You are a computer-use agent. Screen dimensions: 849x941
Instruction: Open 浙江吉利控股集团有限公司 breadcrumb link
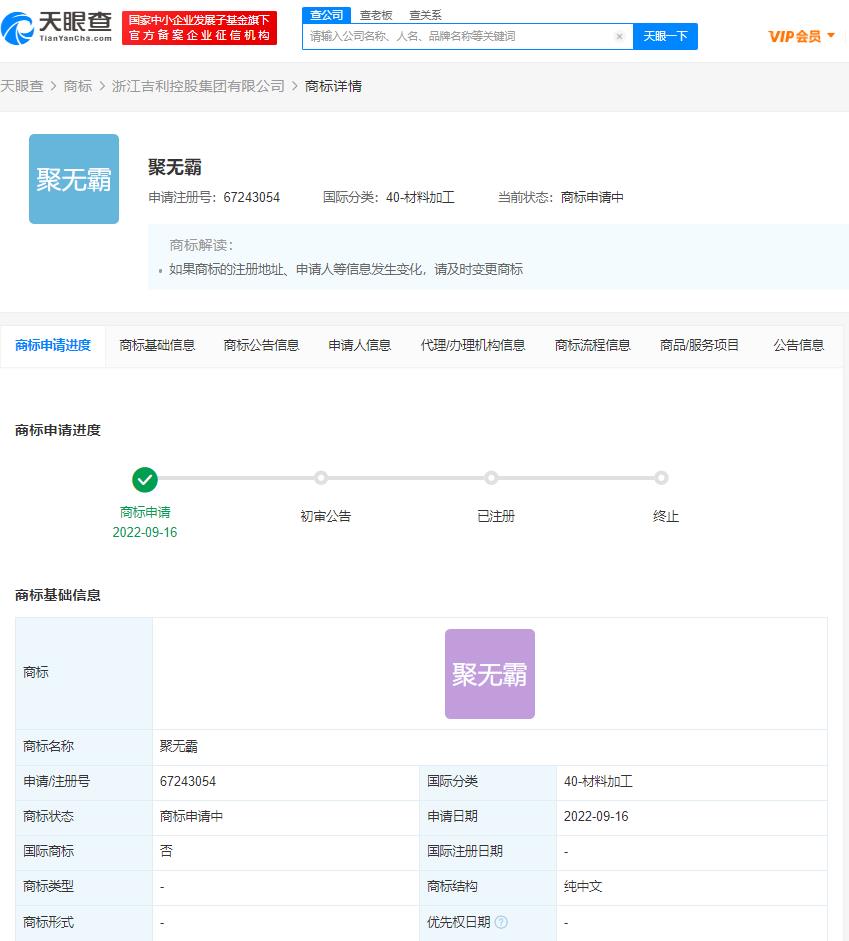[x=198, y=86]
